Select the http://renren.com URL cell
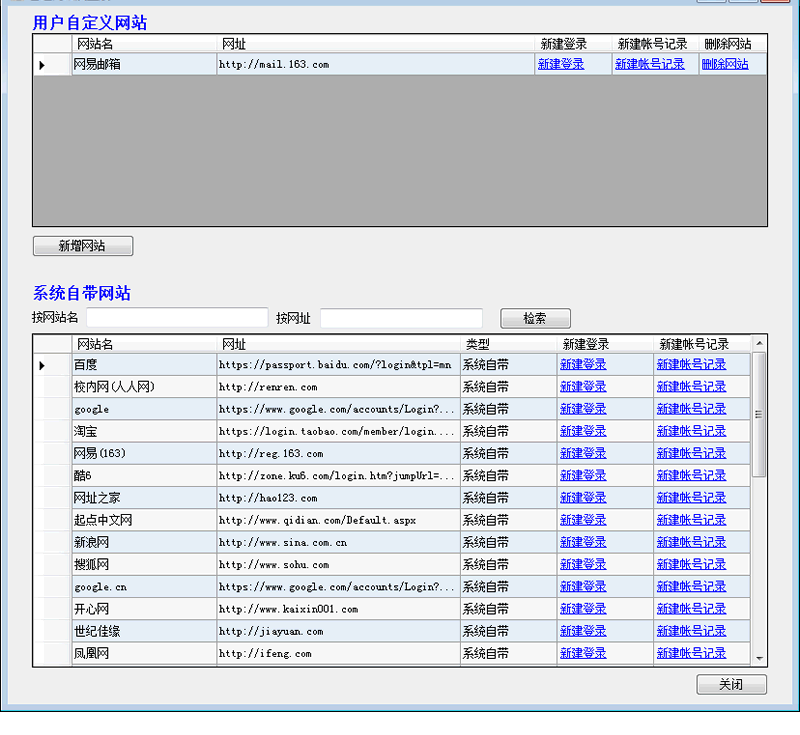Image resolution: width=800 pixels, height=735 pixels. click(x=338, y=387)
